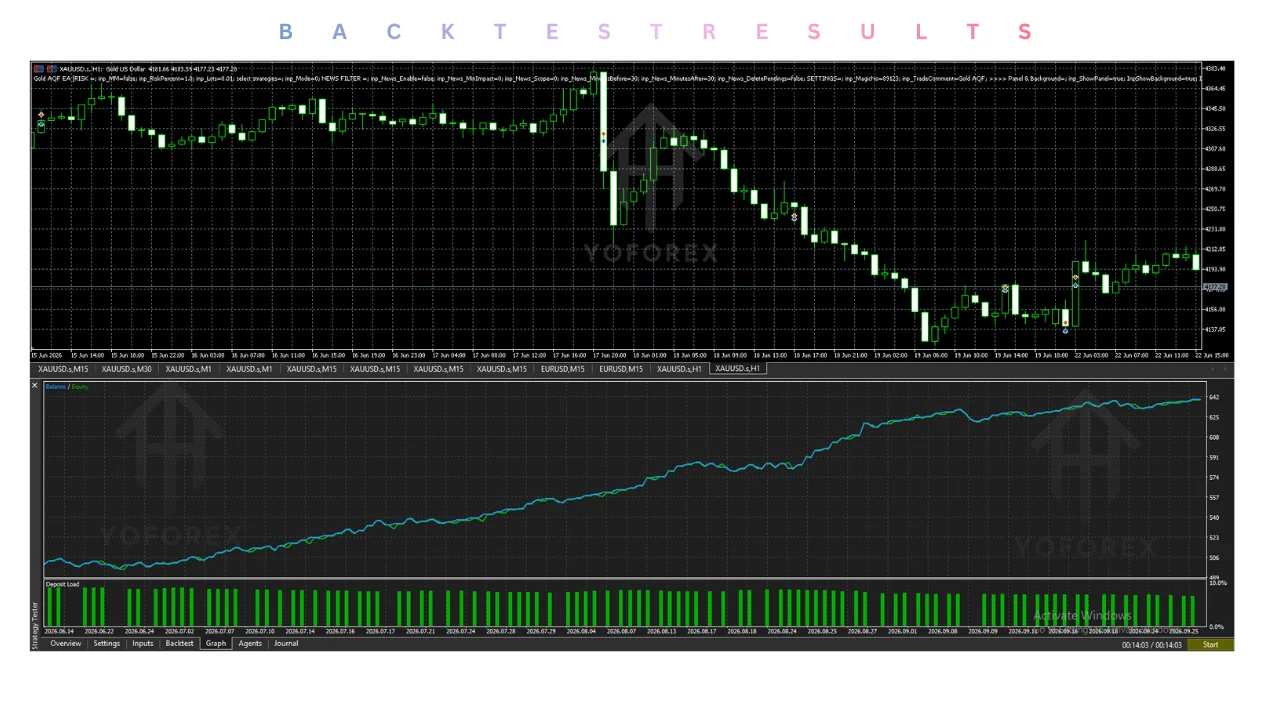Screen dimensions: 1280x720
Task: Click the 2026.09.01 date label
Action: (x=903, y=631)
